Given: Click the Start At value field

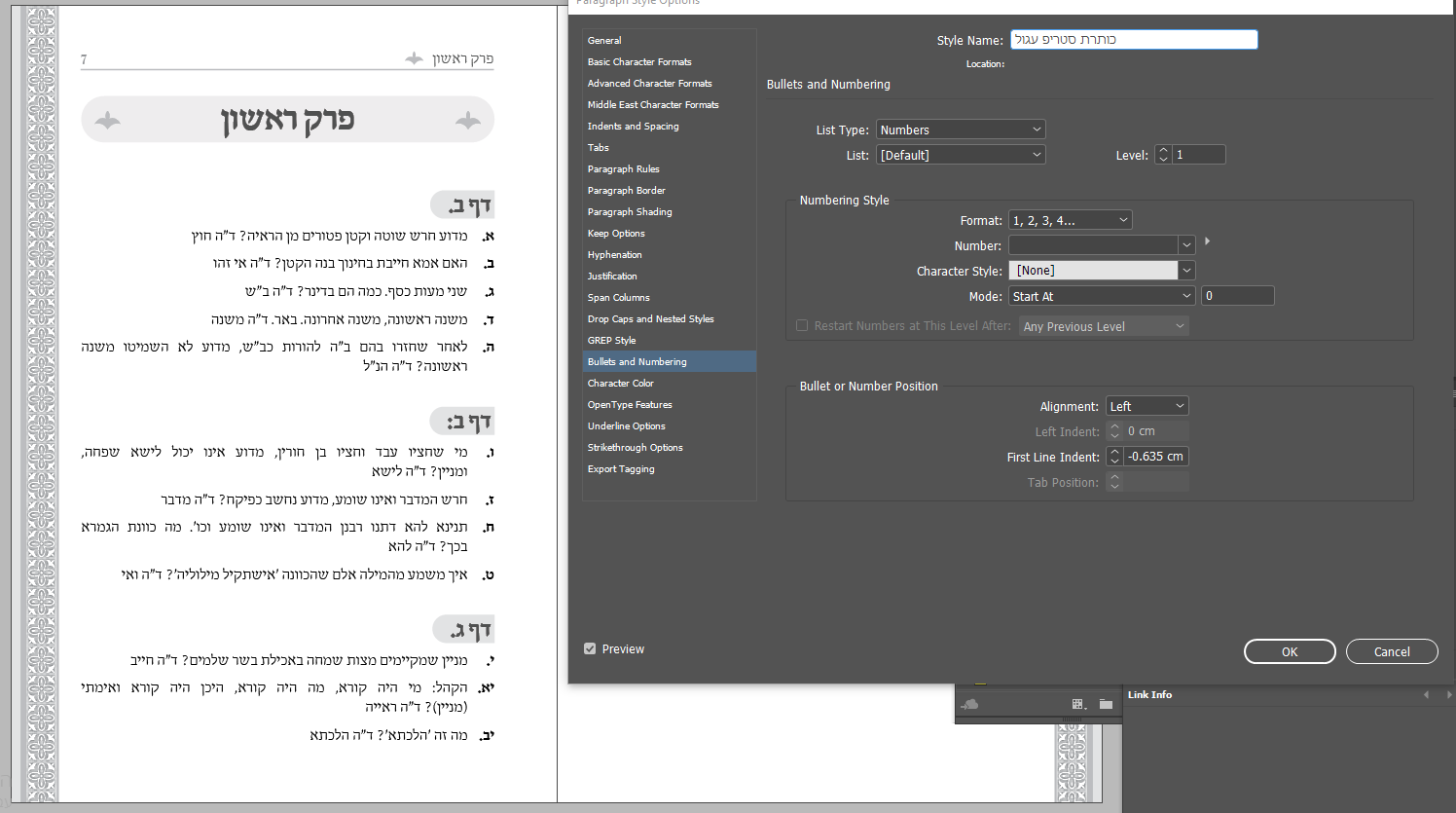Looking at the screenshot, I should [1238, 296].
